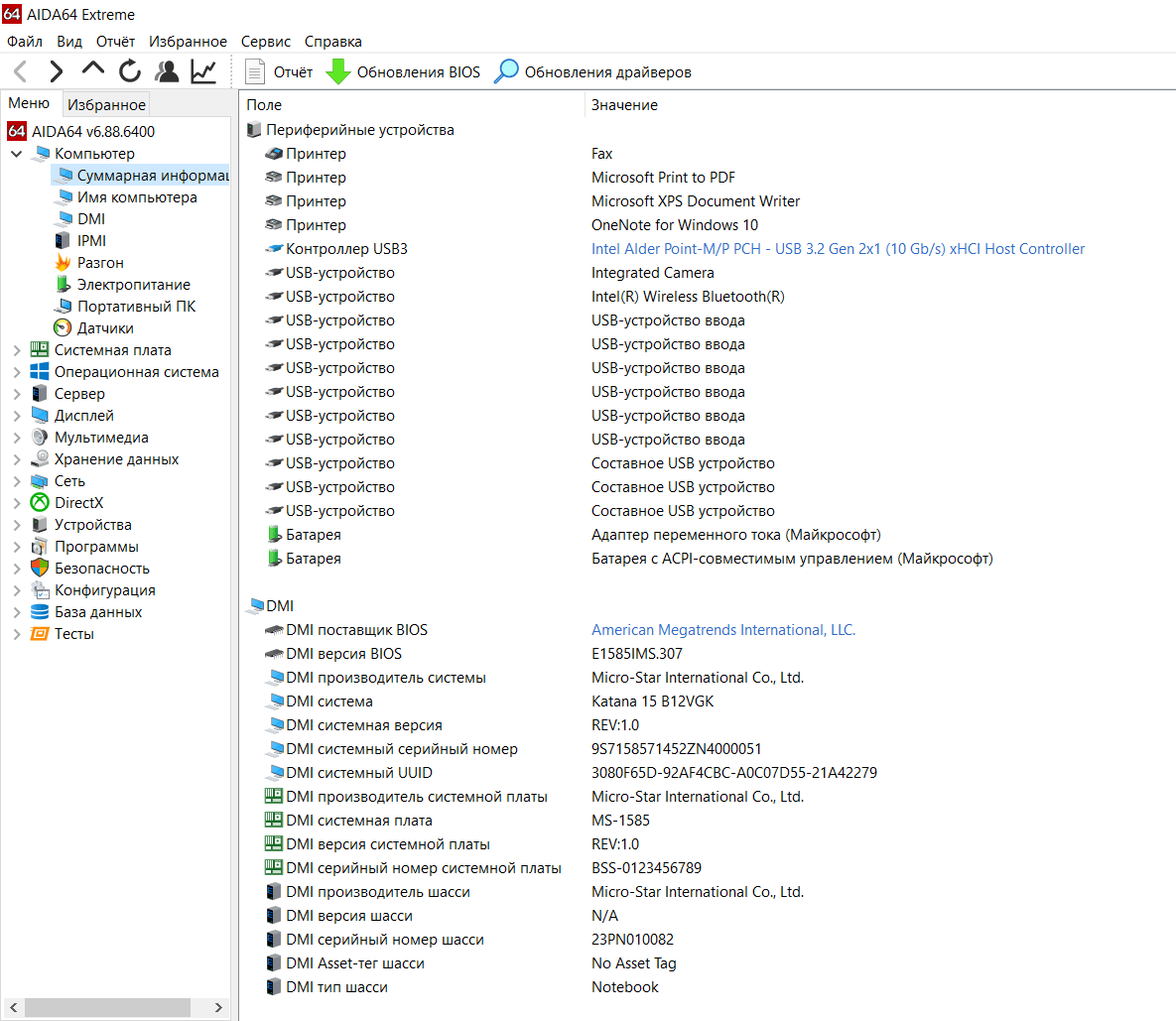Click the Портативный ПК laptop icon

(x=63, y=306)
